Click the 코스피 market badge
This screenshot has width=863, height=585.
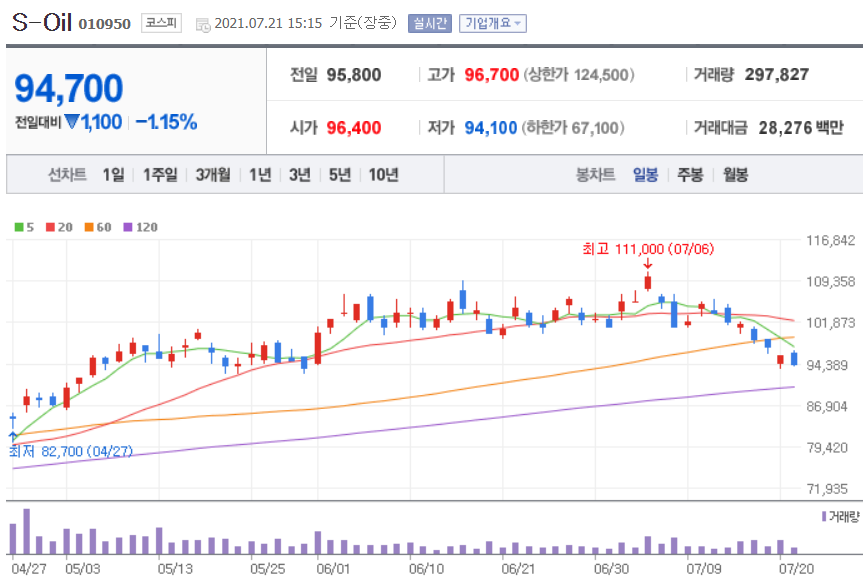pos(161,23)
